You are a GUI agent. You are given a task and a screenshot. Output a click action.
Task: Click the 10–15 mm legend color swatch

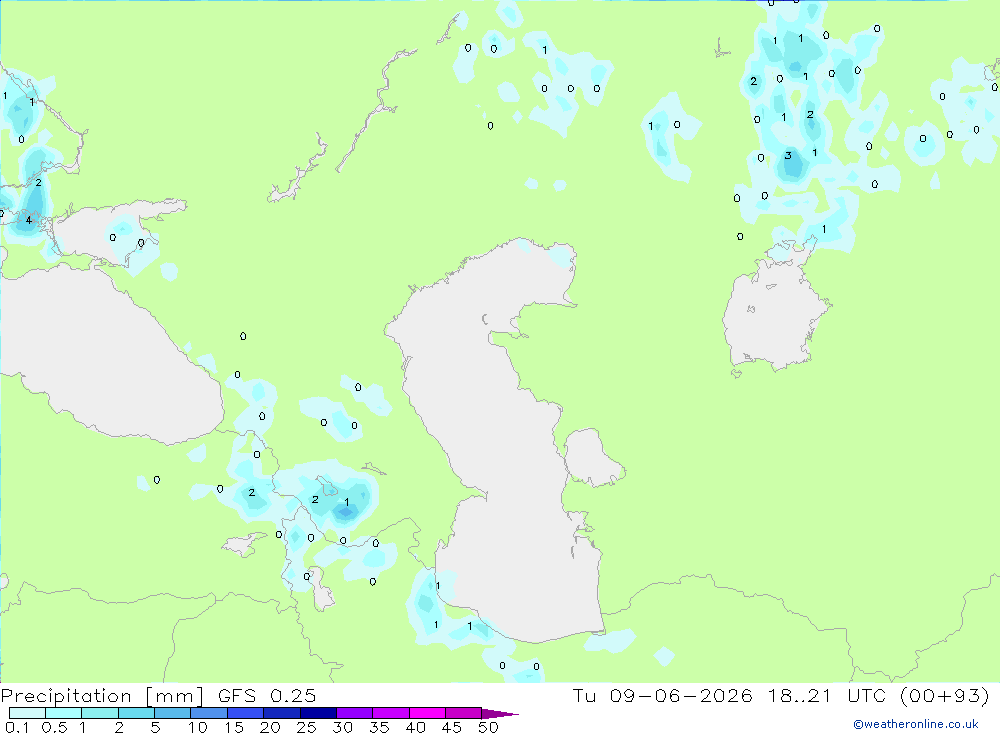[209, 713]
